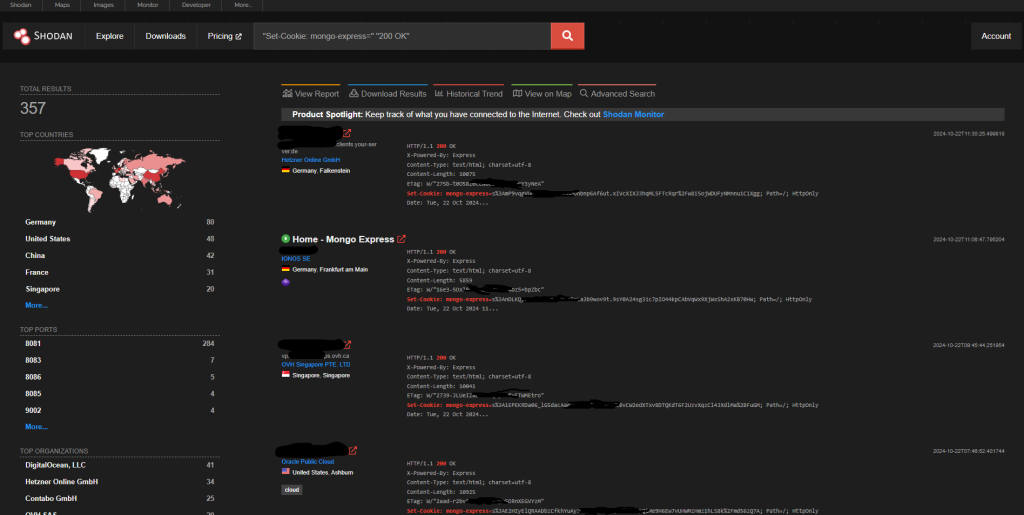Click the red search magnifier button

tap(568, 36)
